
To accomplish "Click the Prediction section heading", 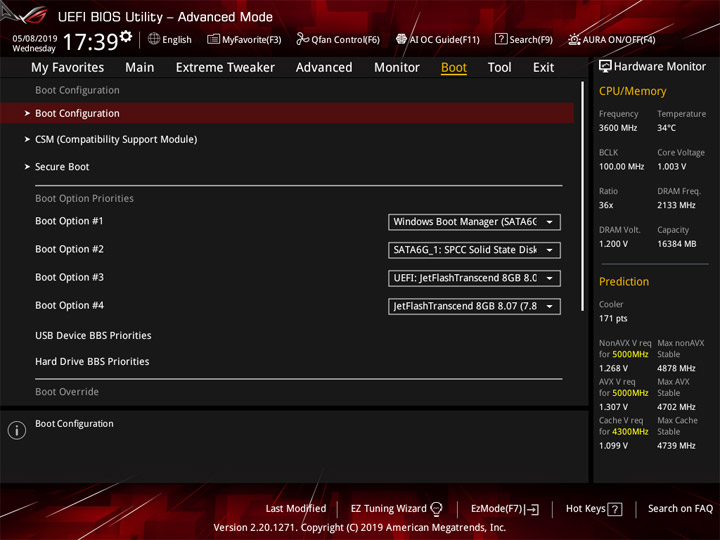I will [624, 281].
